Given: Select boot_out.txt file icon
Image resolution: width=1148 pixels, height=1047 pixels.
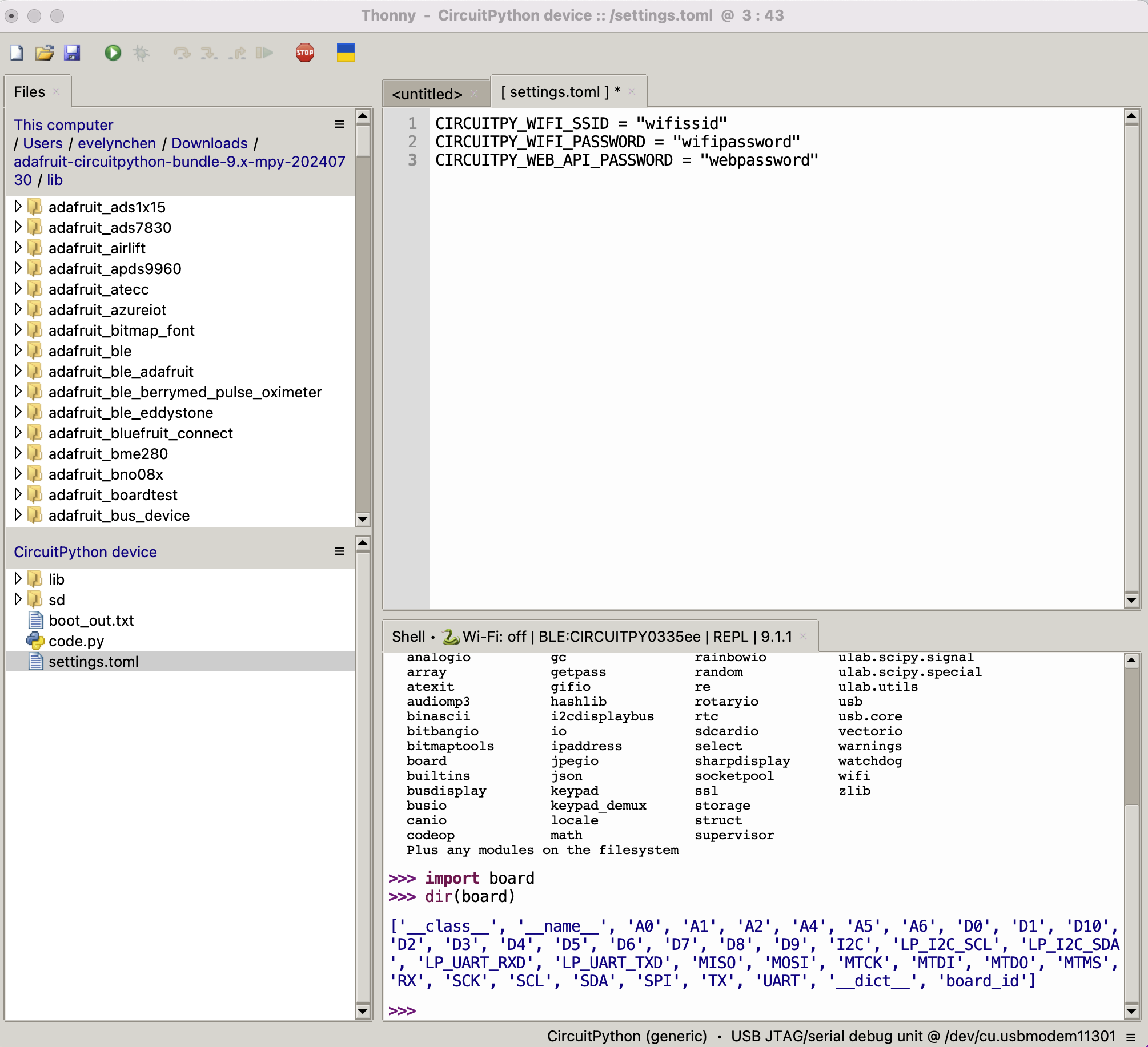Looking at the screenshot, I should tap(35, 620).
